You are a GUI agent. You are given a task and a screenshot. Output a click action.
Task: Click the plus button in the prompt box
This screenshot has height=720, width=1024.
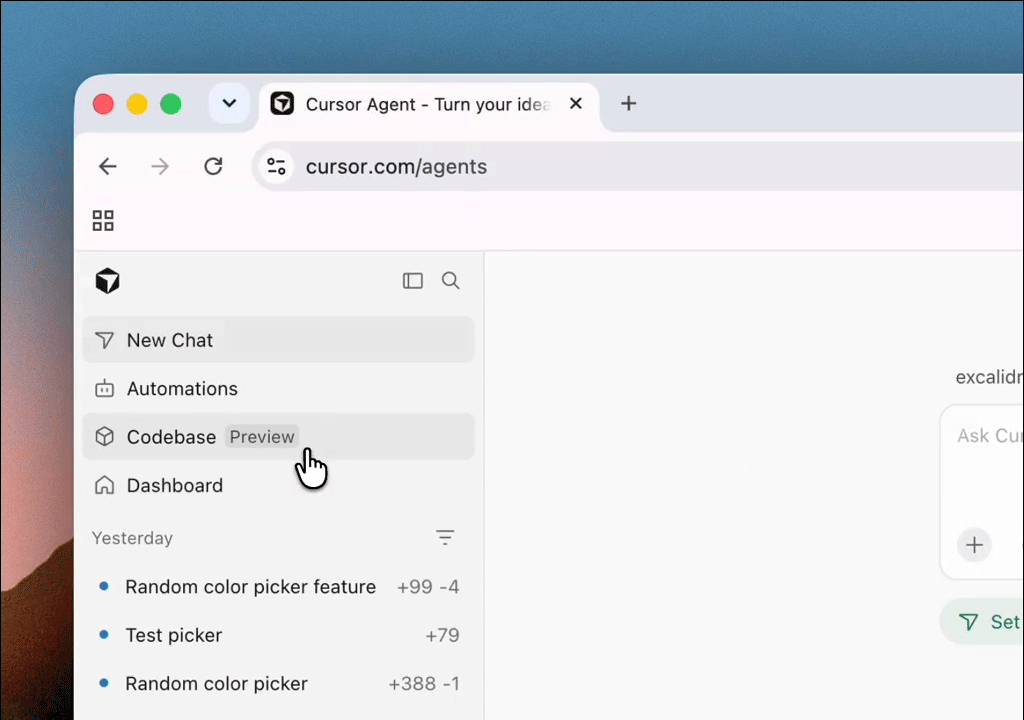pos(974,545)
